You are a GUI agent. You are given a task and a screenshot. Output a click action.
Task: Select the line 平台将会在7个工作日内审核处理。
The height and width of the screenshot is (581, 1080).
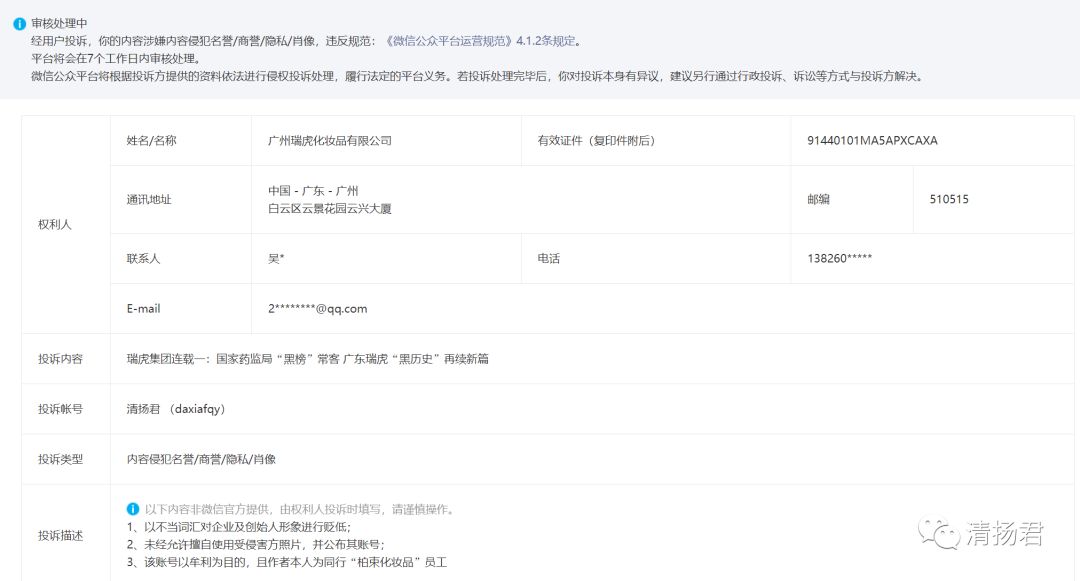tap(116, 59)
